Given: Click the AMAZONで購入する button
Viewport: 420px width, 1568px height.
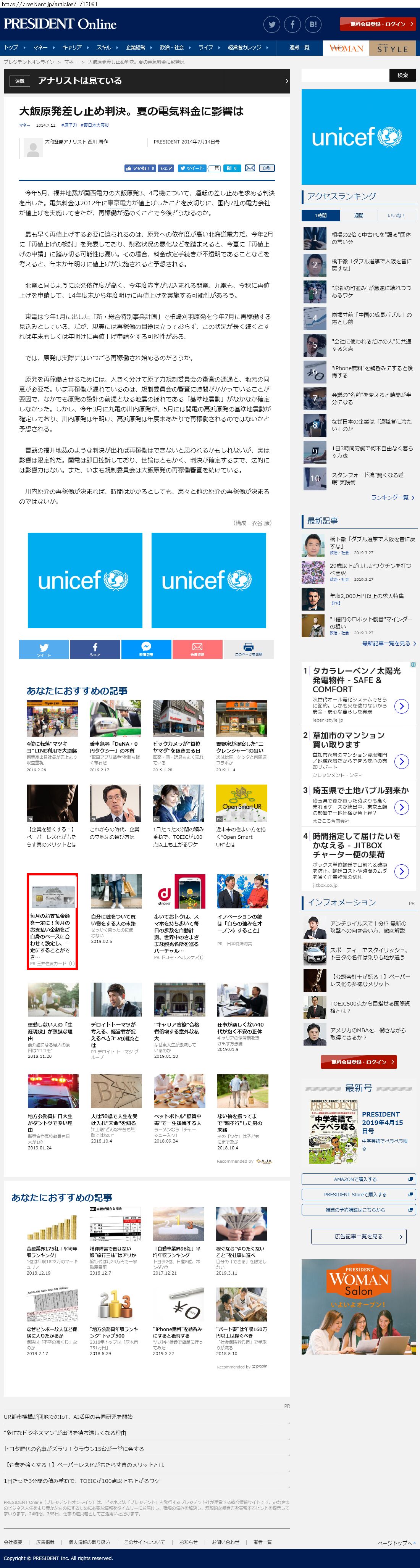Looking at the screenshot, I should 359,1179.
